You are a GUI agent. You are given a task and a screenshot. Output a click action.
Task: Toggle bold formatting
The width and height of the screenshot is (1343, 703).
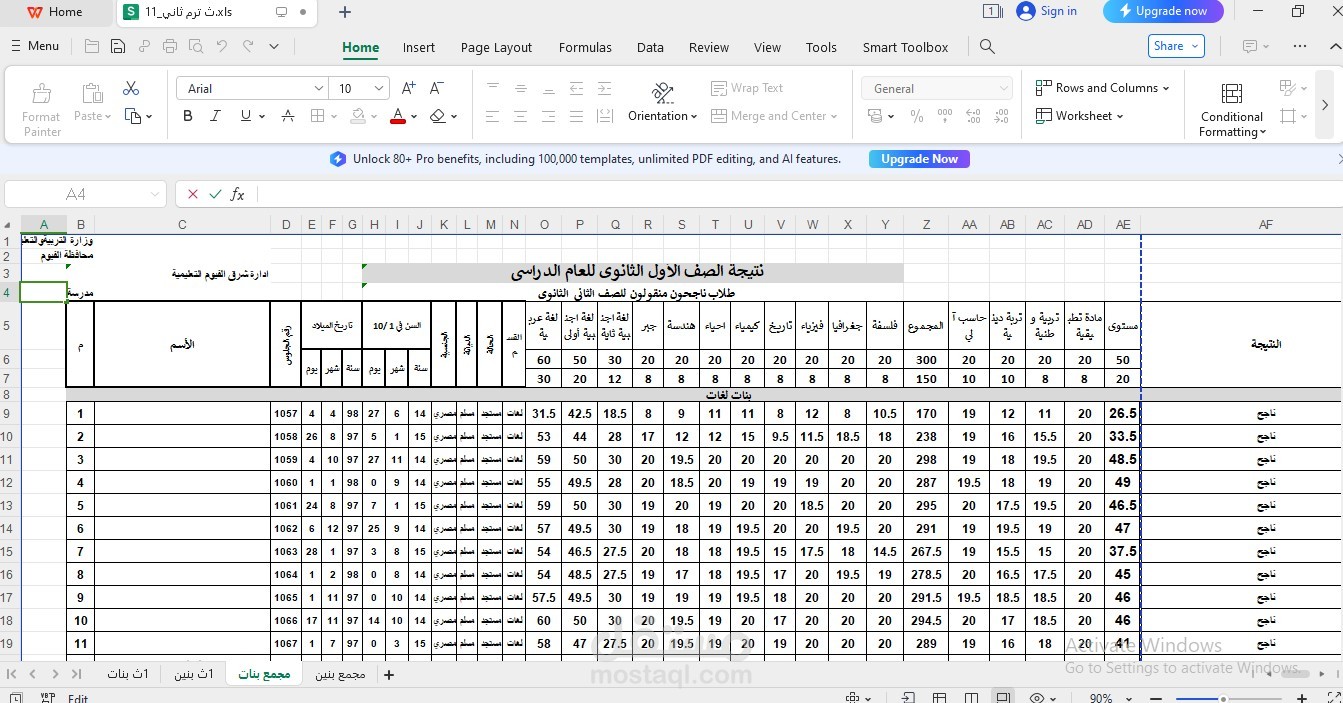[x=187, y=116]
